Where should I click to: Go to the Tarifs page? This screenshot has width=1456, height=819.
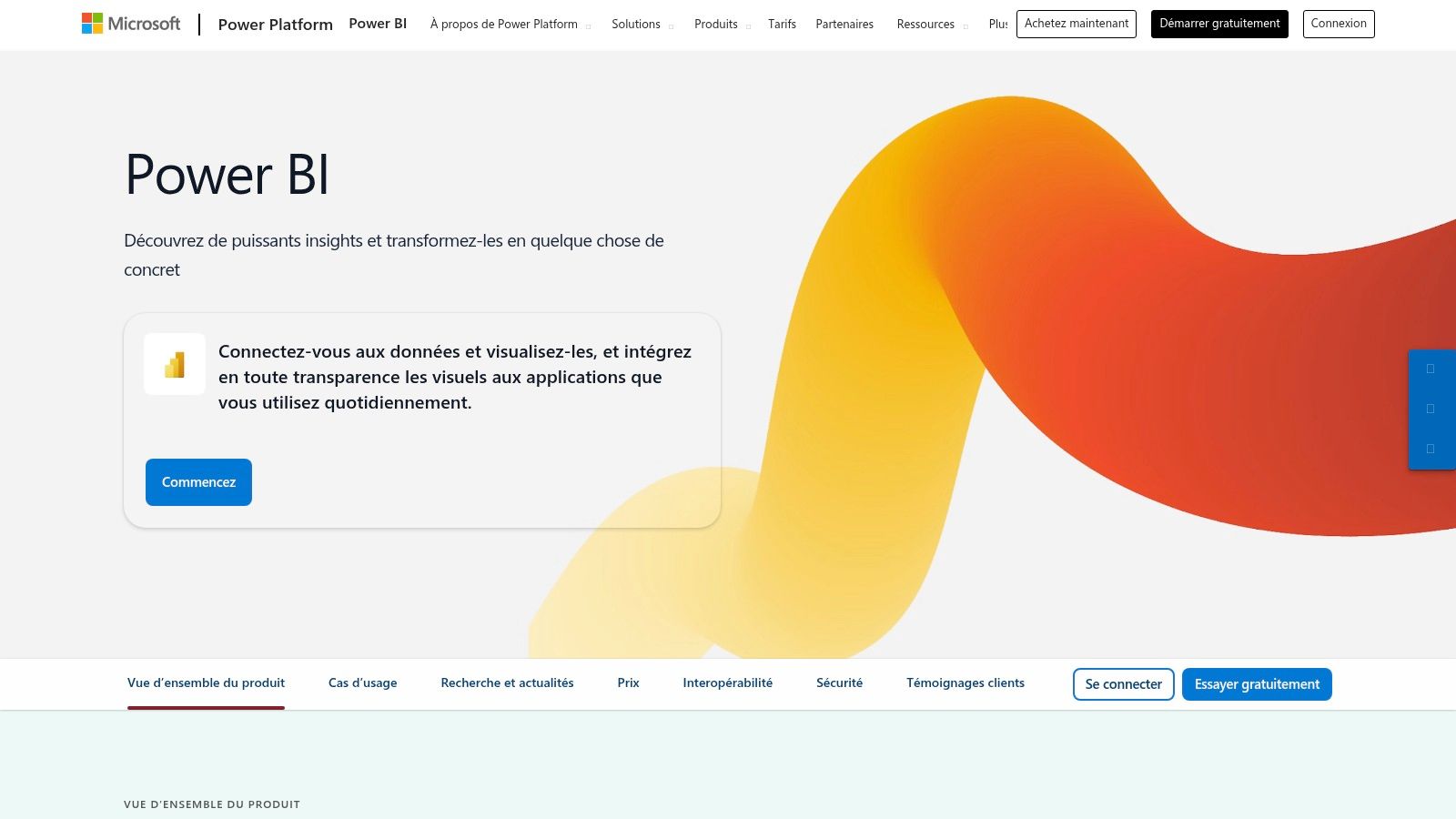click(782, 24)
